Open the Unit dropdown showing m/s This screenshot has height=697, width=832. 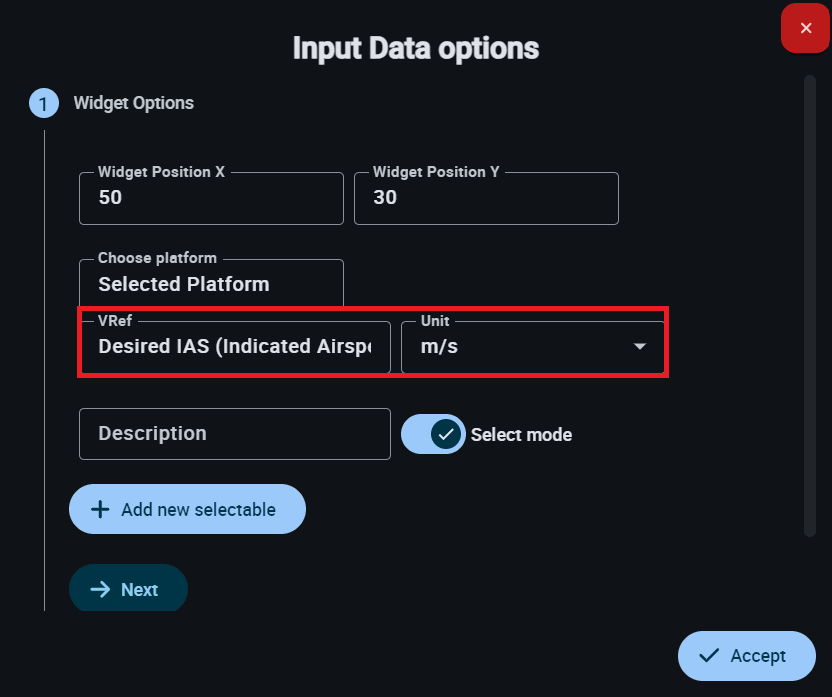[x=520, y=347]
